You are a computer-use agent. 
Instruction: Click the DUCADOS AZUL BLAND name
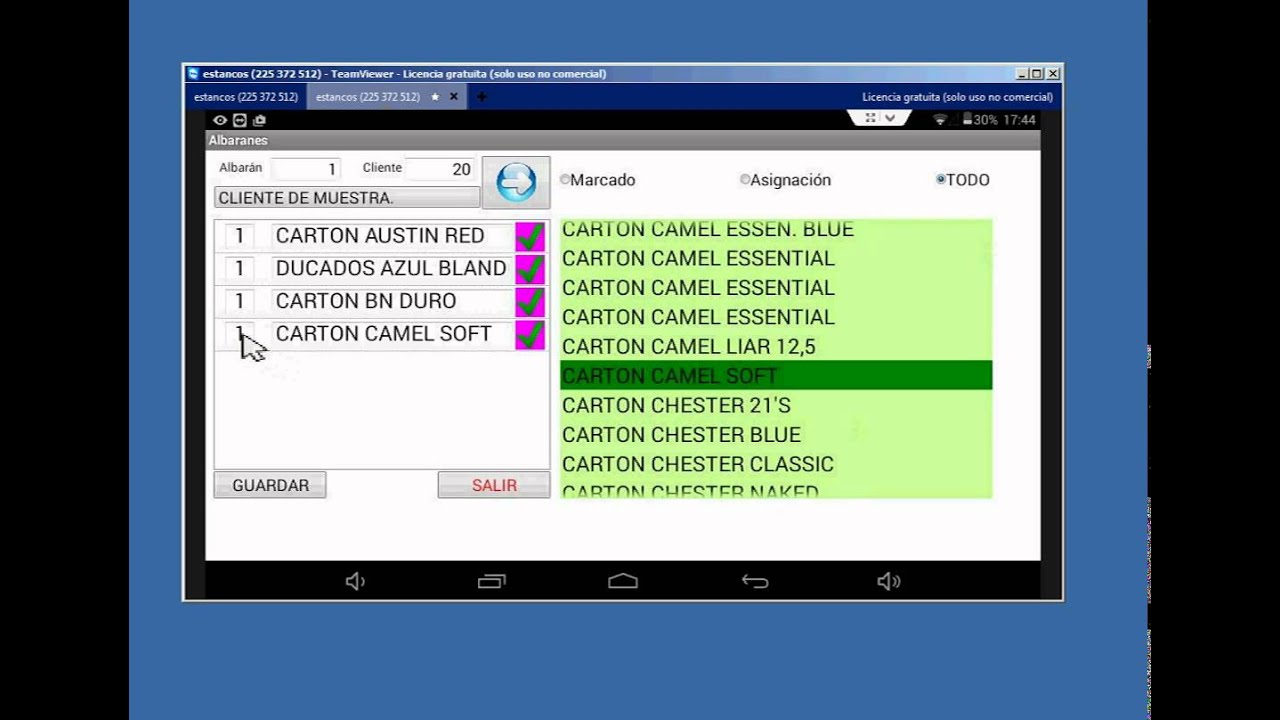[x=392, y=269]
